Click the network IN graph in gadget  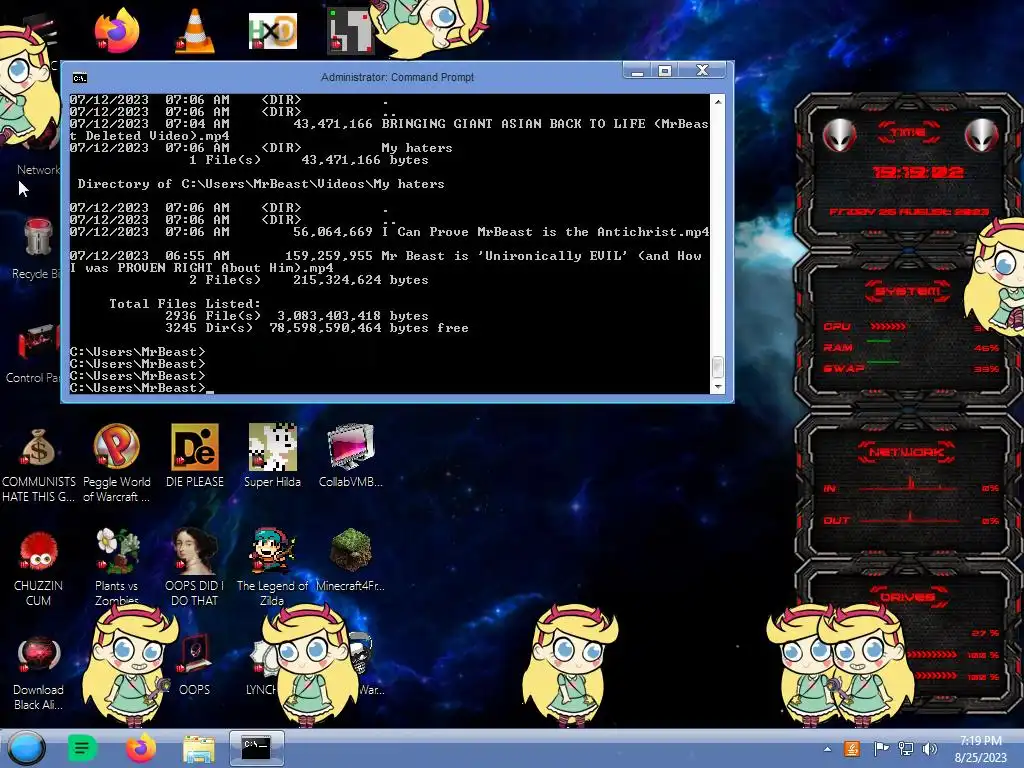[x=910, y=485]
